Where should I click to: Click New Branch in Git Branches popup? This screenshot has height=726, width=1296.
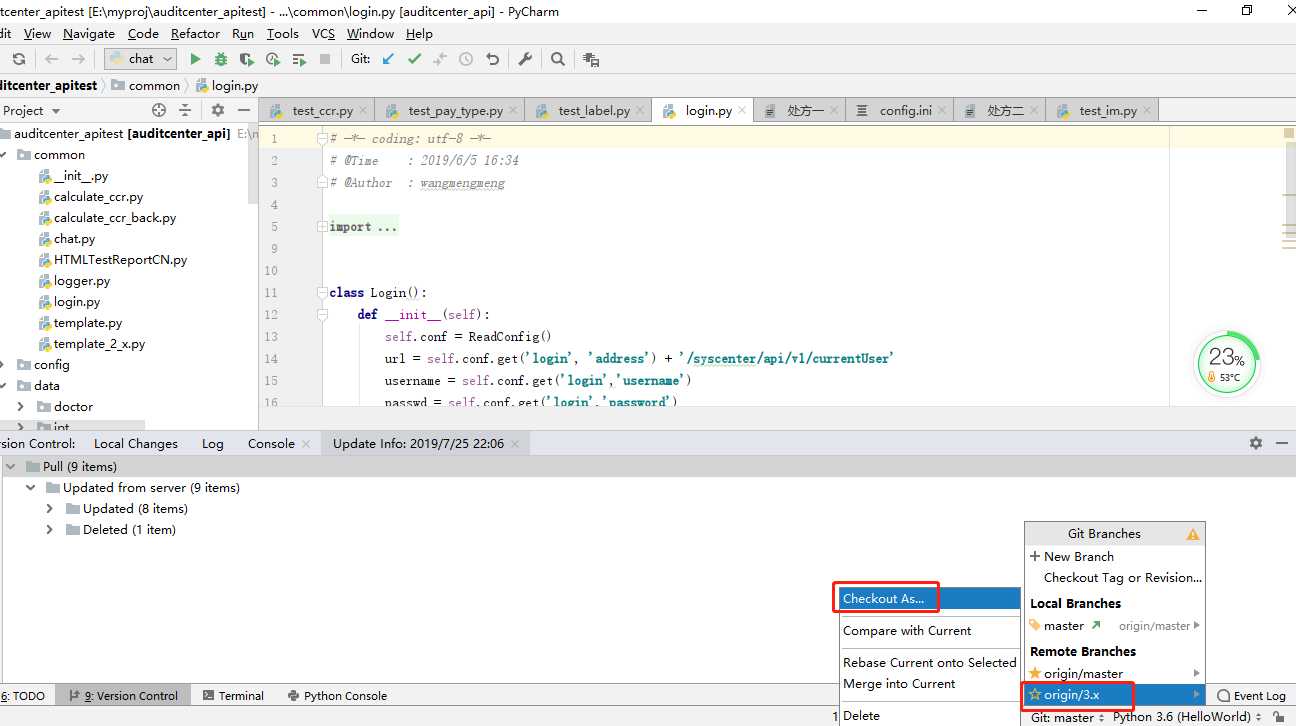pyautogui.click(x=1078, y=557)
